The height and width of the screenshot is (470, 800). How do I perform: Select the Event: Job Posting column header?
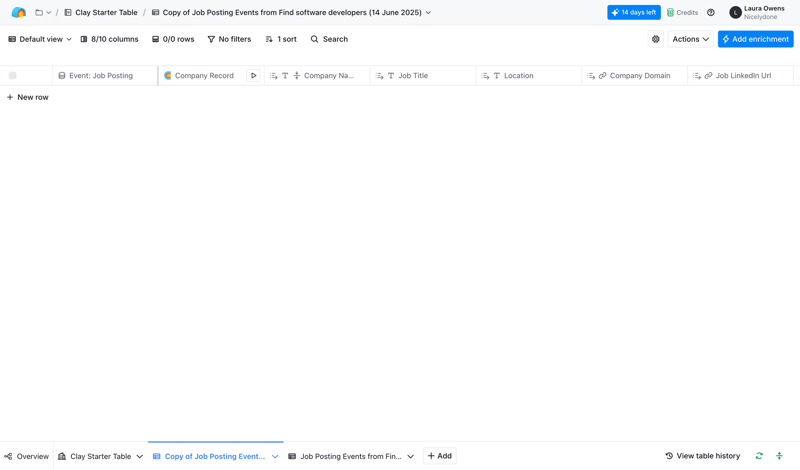105,76
